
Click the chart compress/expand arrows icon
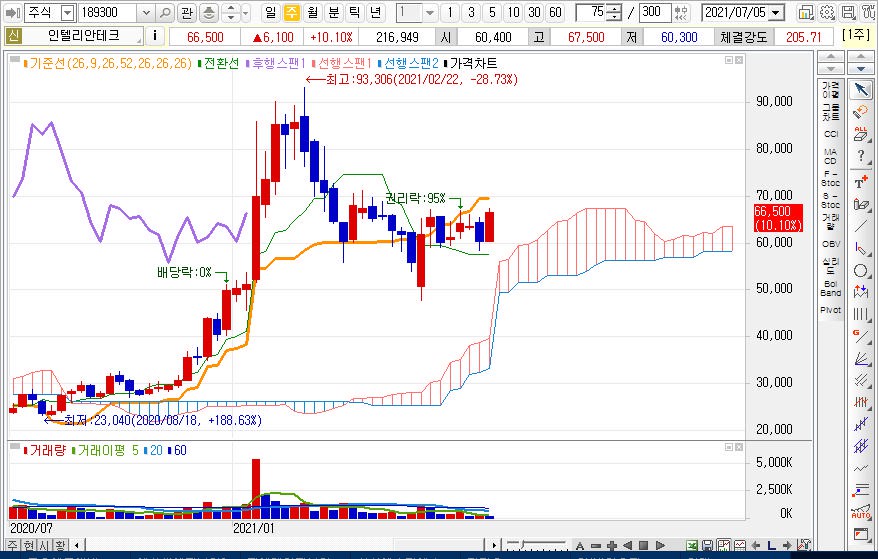click(681, 12)
